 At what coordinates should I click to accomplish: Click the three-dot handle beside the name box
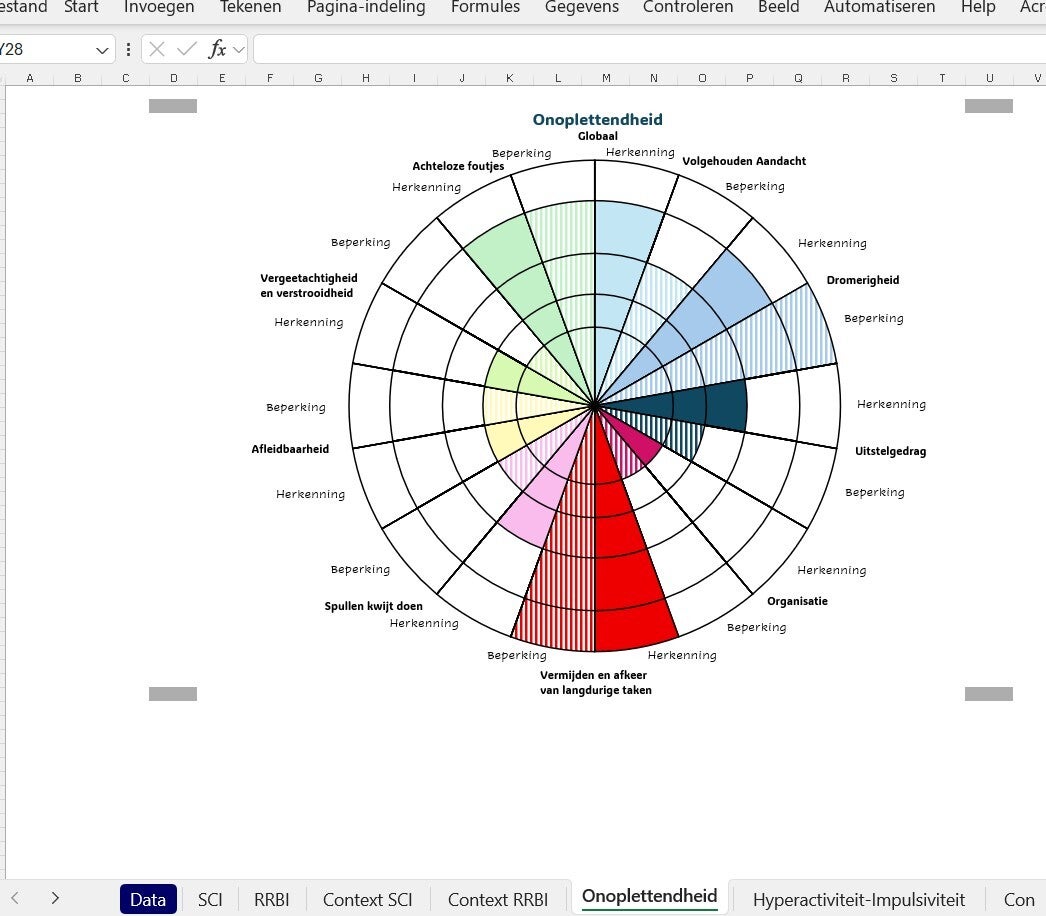coord(128,49)
